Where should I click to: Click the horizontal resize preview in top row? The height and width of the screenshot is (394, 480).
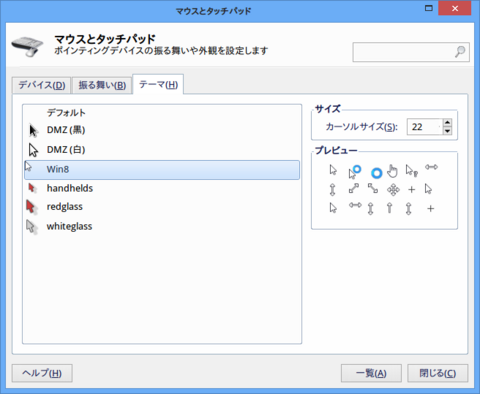[431, 167]
